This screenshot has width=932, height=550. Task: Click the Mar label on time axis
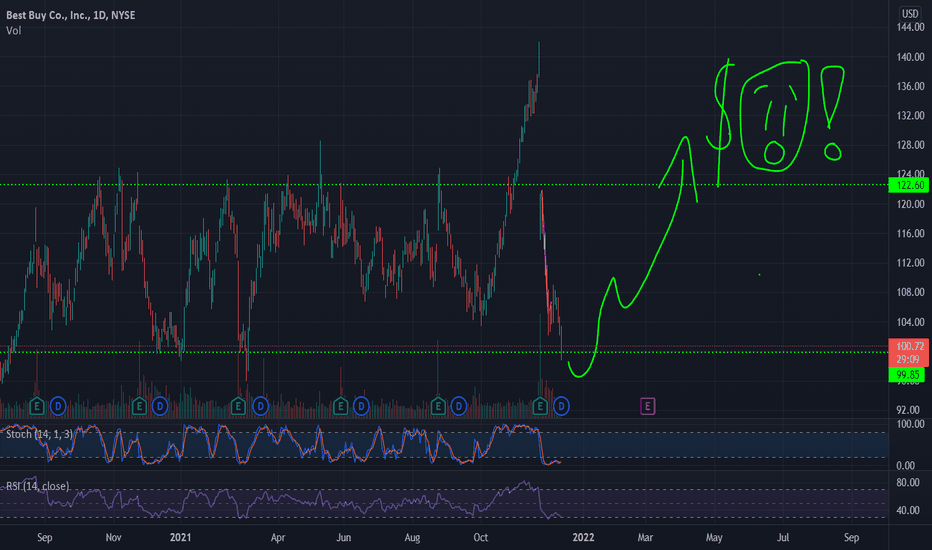click(x=645, y=538)
